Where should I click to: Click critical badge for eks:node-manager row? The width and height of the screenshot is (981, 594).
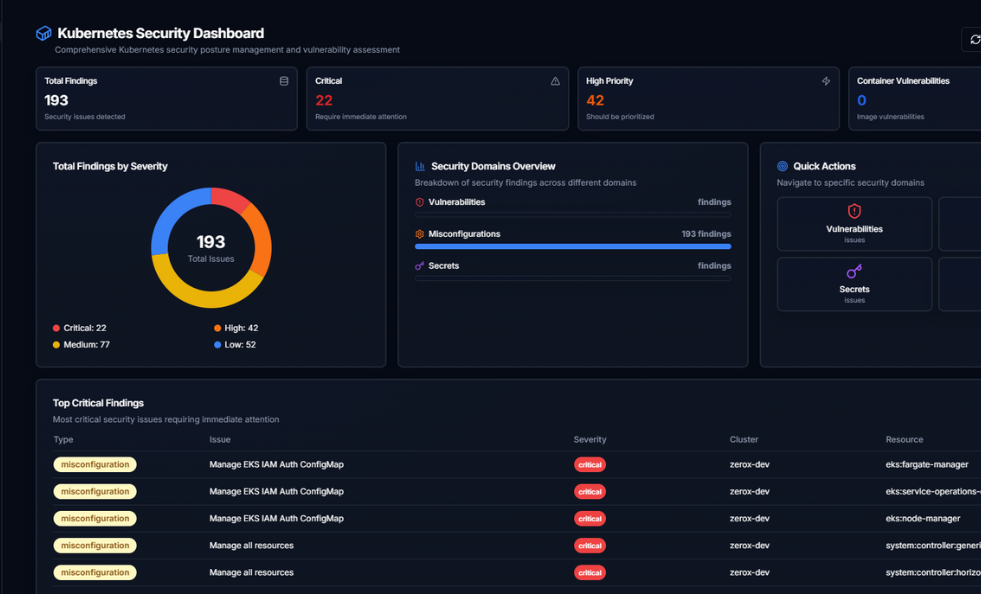(x=590, y=519)
